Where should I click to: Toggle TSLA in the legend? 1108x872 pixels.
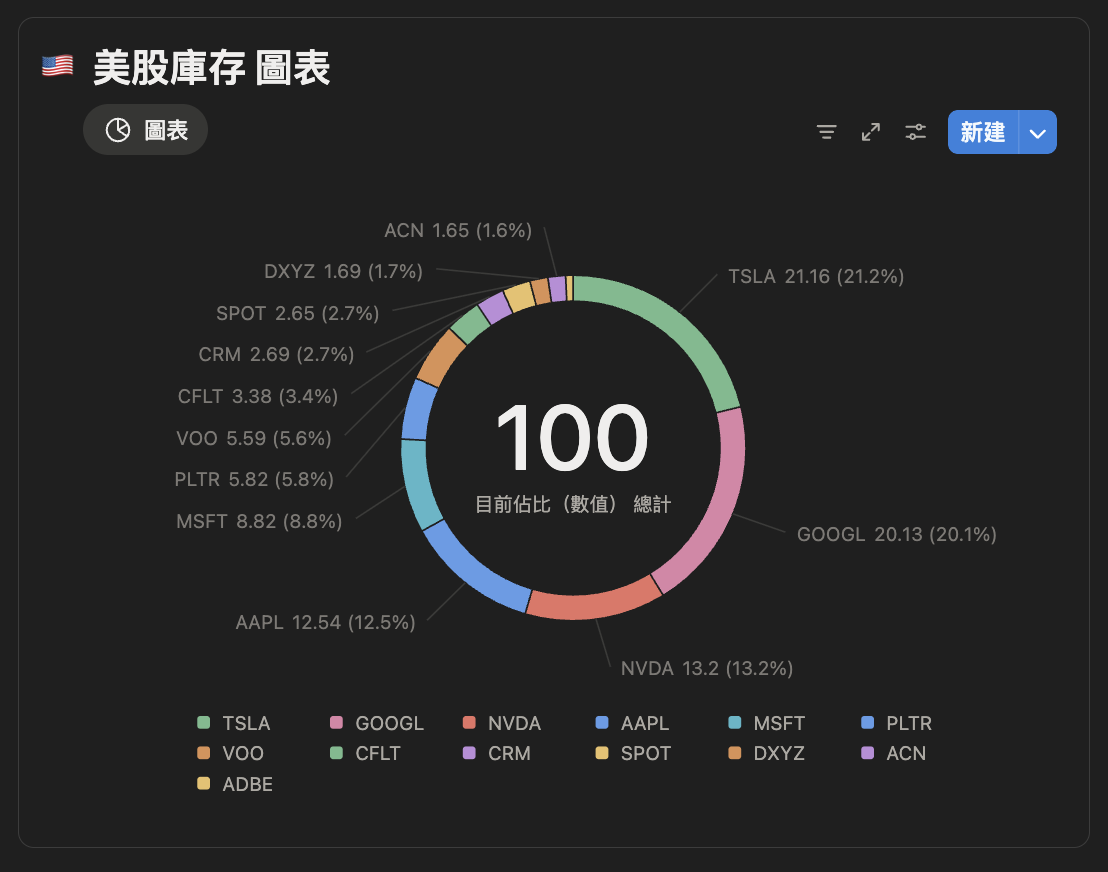pos(234,723)
